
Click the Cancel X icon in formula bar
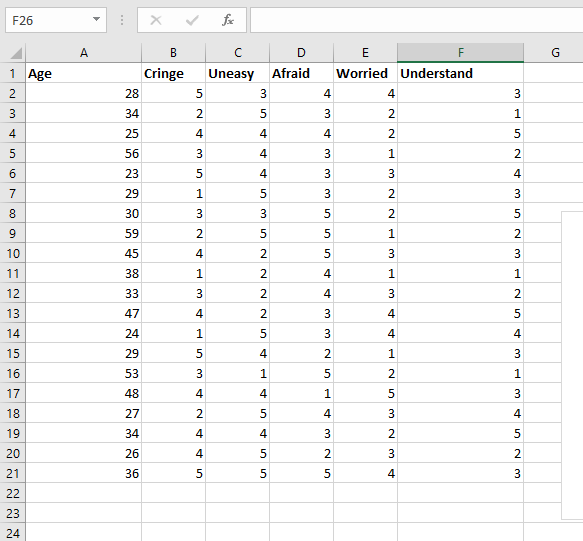(156, 20)
